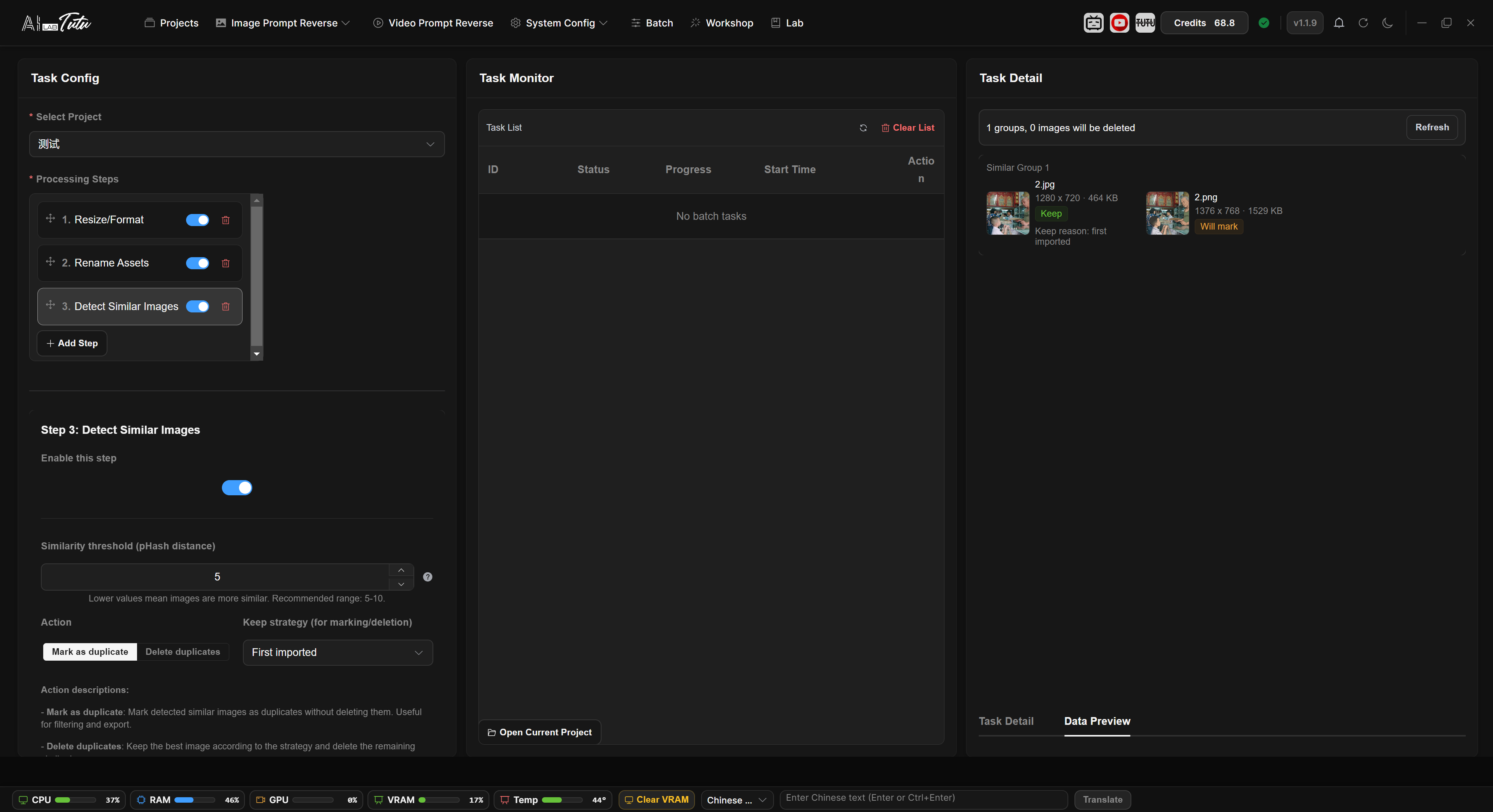
Task: Toggle dark mode moon icon
Action: click(x=1387, y=23)
